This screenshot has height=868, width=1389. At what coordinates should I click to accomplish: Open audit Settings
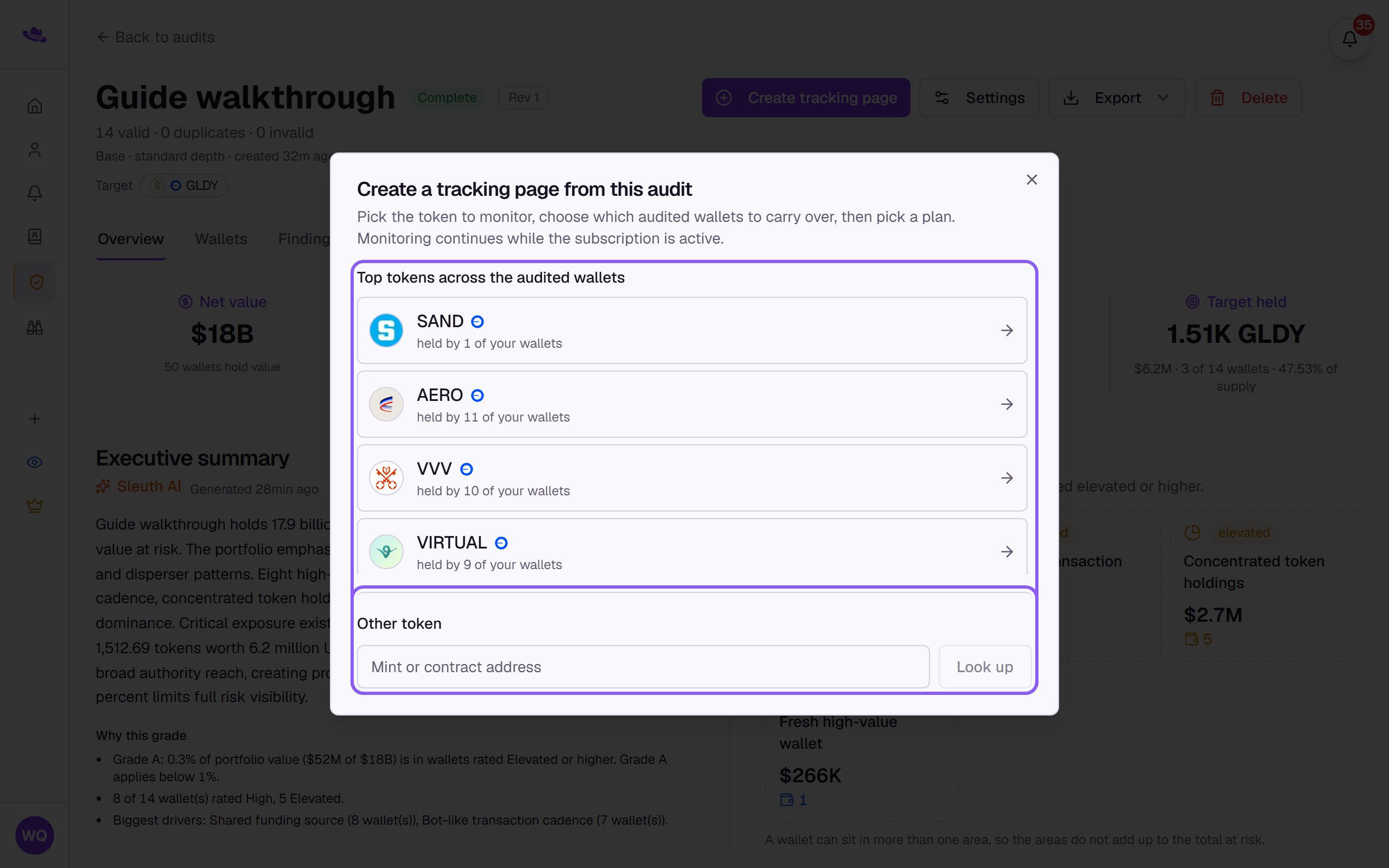[979, 98]
